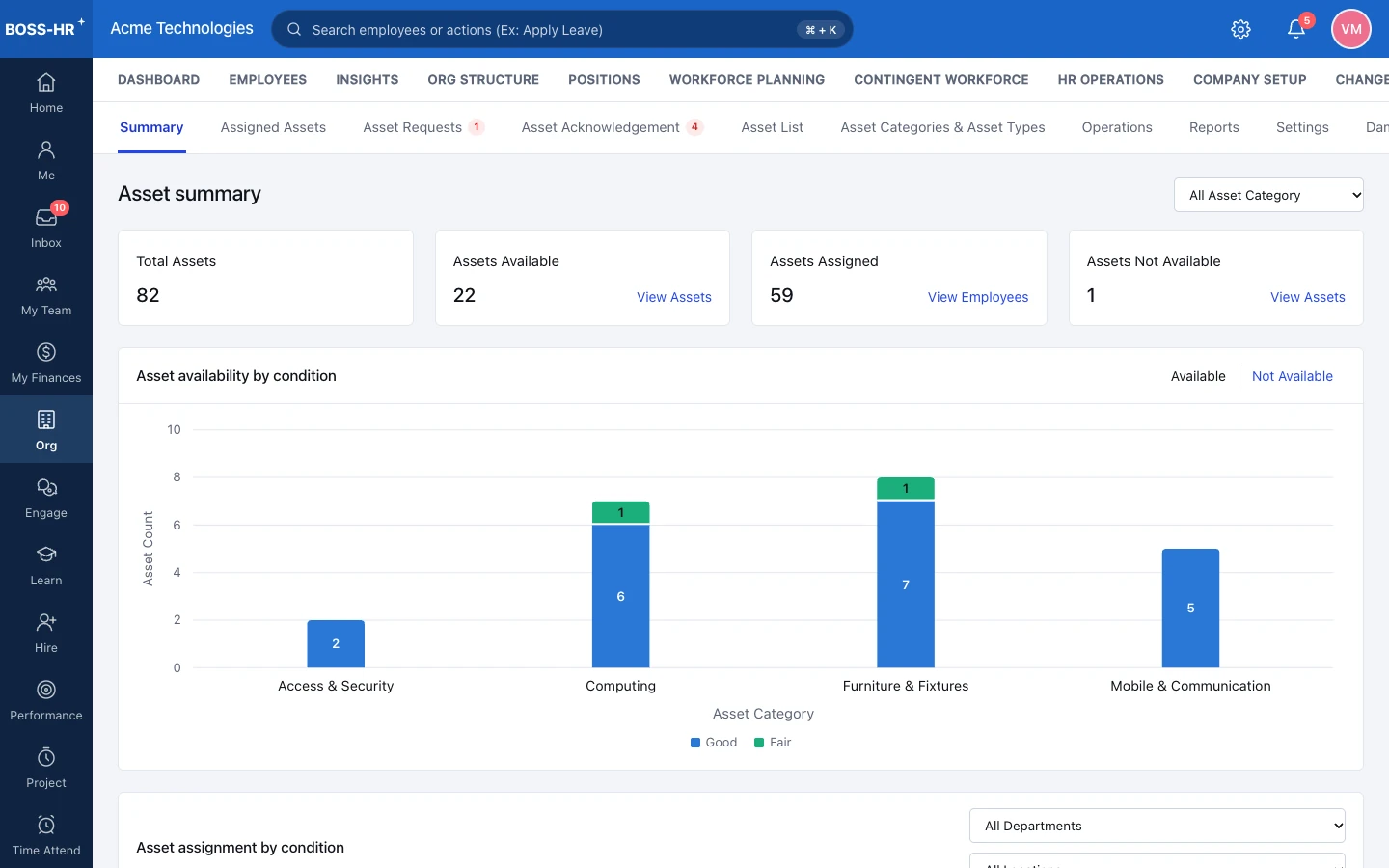Open the Insights menu item

tap(368, 80)
